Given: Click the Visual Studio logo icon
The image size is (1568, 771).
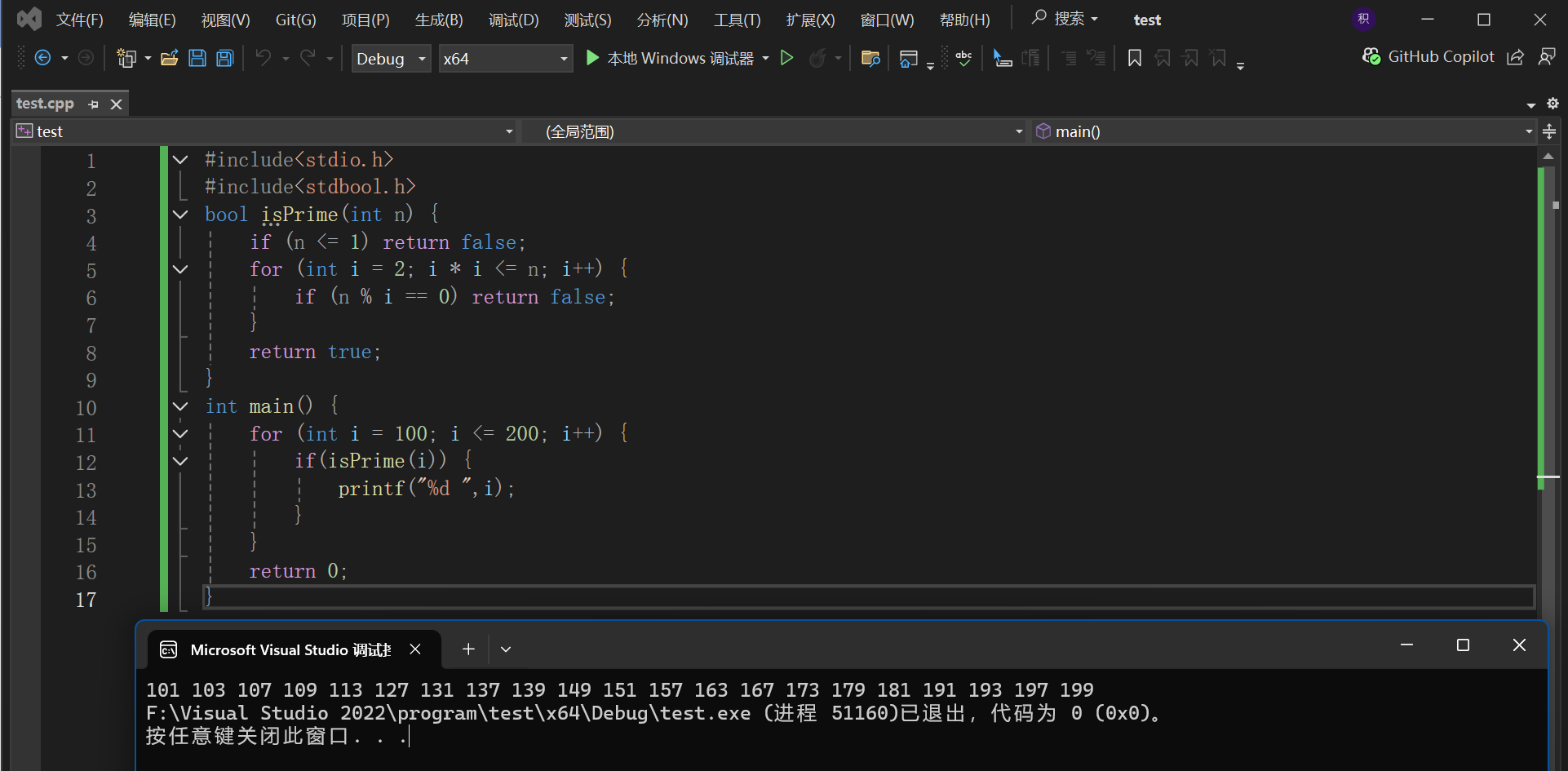Looking at the screenshot, I should (29, 19).
